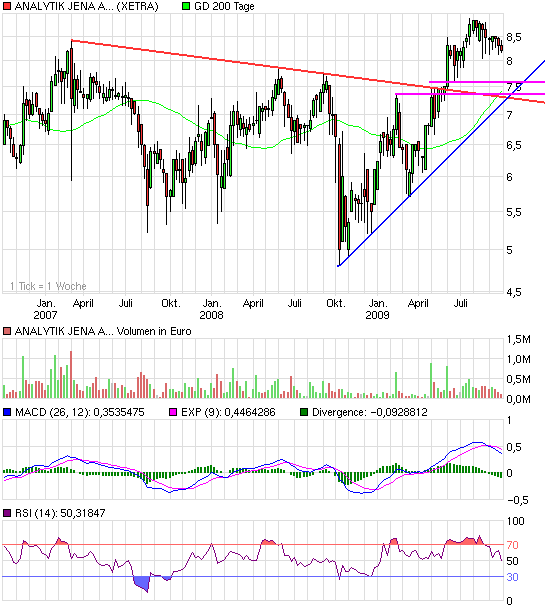The width and height of the screenshot is (545, 609).
Task: Click 'RSI (14): 50,31847' text
Action: click(60, 513)
